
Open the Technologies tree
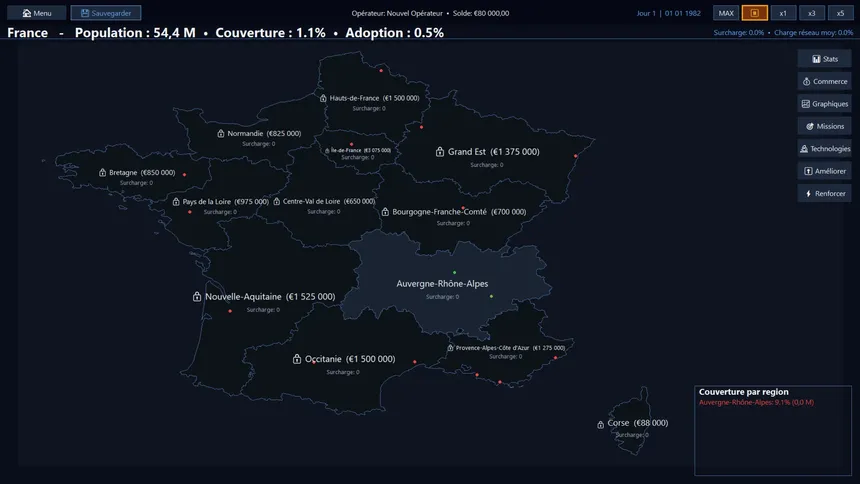click(x=824, y=149)
